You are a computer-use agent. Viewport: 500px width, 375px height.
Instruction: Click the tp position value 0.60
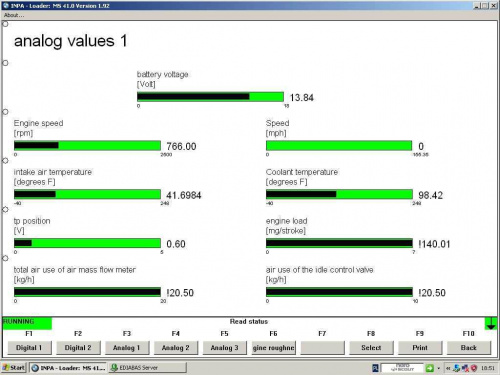tap(176, 244)
